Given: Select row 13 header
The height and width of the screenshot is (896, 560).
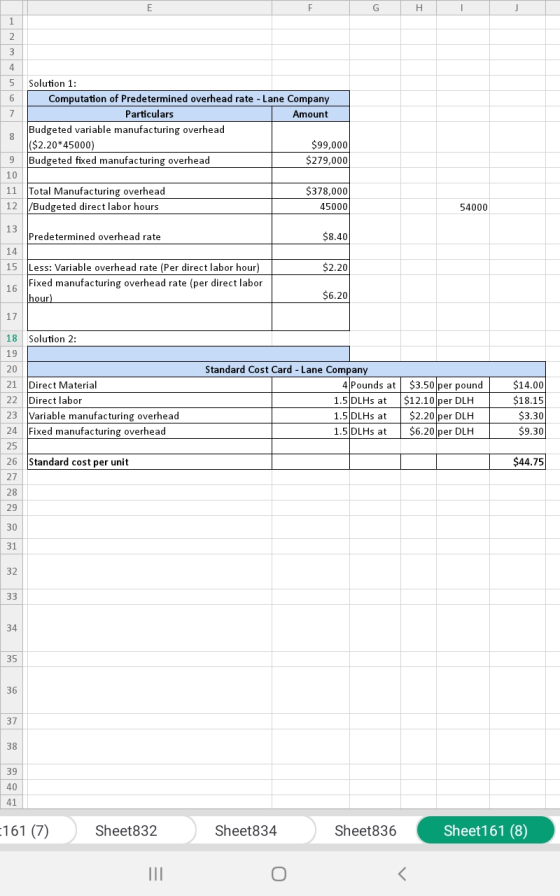Looking at the screenshot, I should pos(11,229).
